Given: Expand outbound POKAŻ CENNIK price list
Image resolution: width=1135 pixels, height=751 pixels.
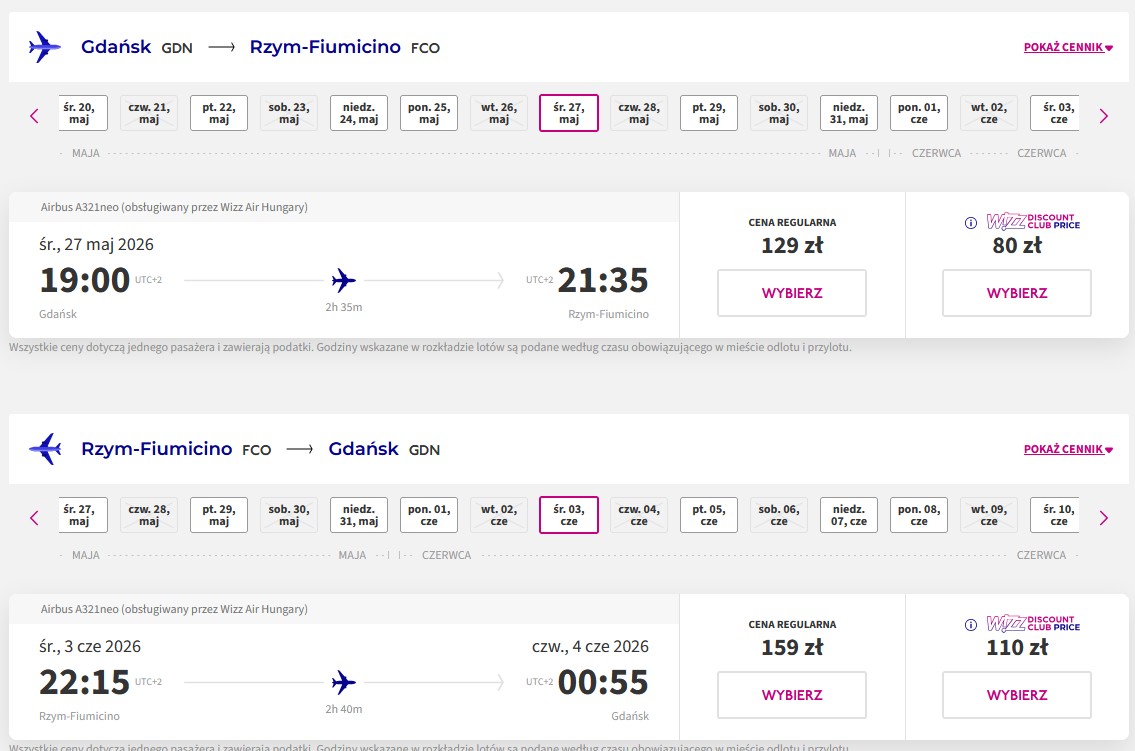Looking at the screenshot, I should tap(1068, 47).
